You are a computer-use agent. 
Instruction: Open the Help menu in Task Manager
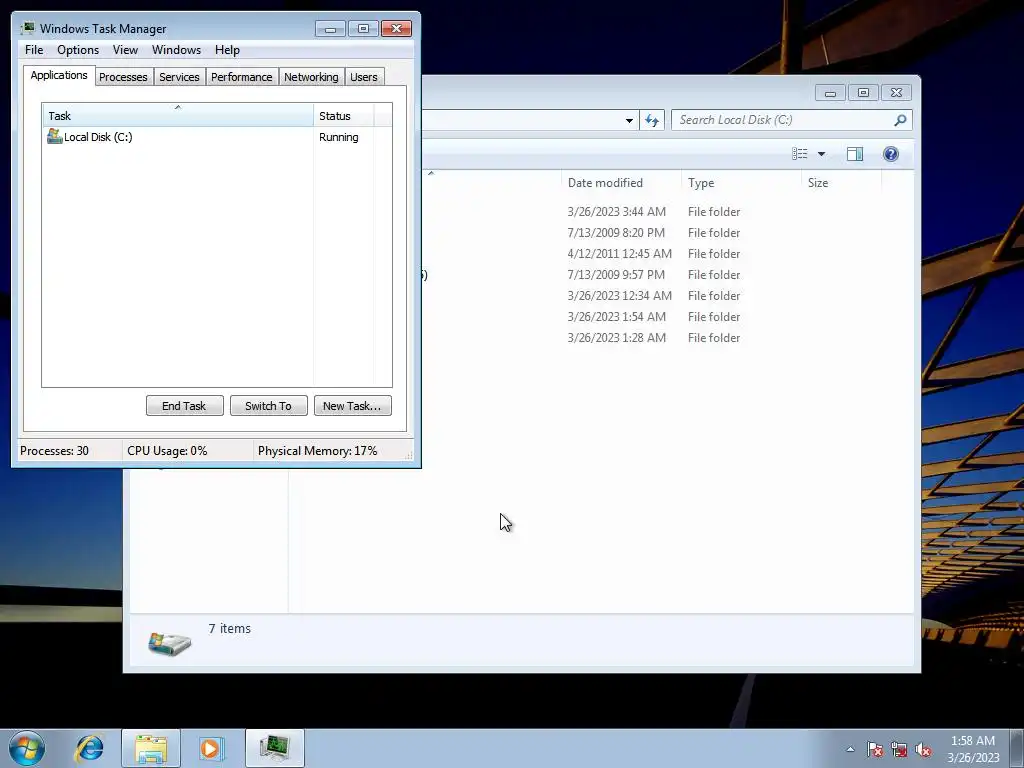click(227, 50)
